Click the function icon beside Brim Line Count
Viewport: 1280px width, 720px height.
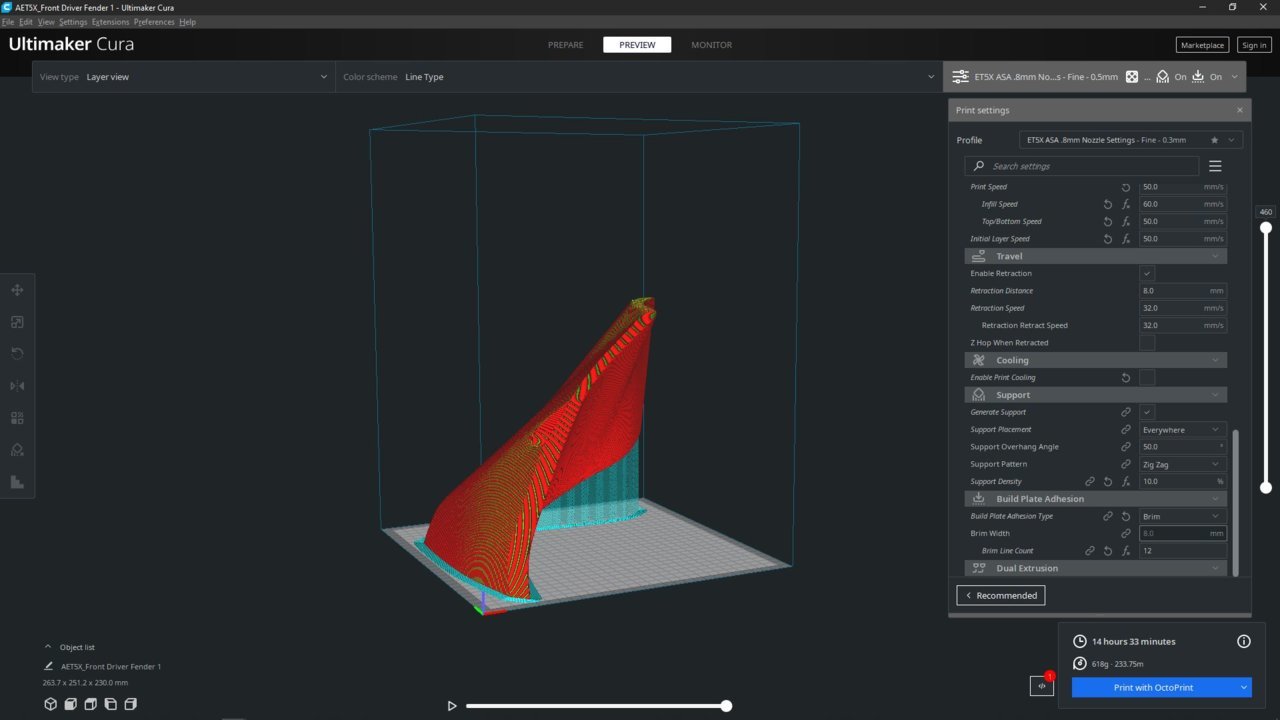point(1126,551)
